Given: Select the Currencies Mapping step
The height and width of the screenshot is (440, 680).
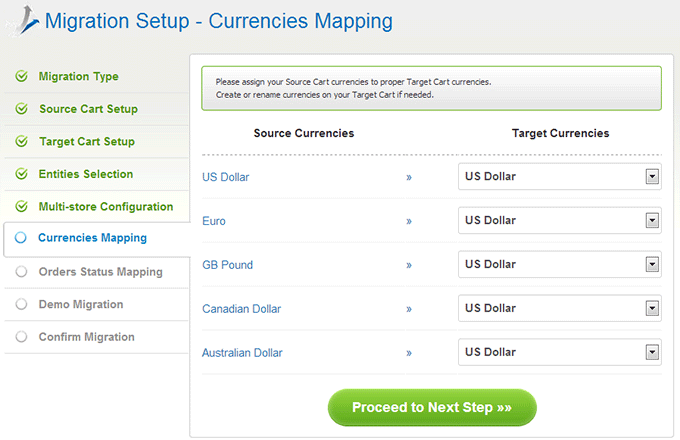Looking at the screenshot, I should (x=92, y=238).
